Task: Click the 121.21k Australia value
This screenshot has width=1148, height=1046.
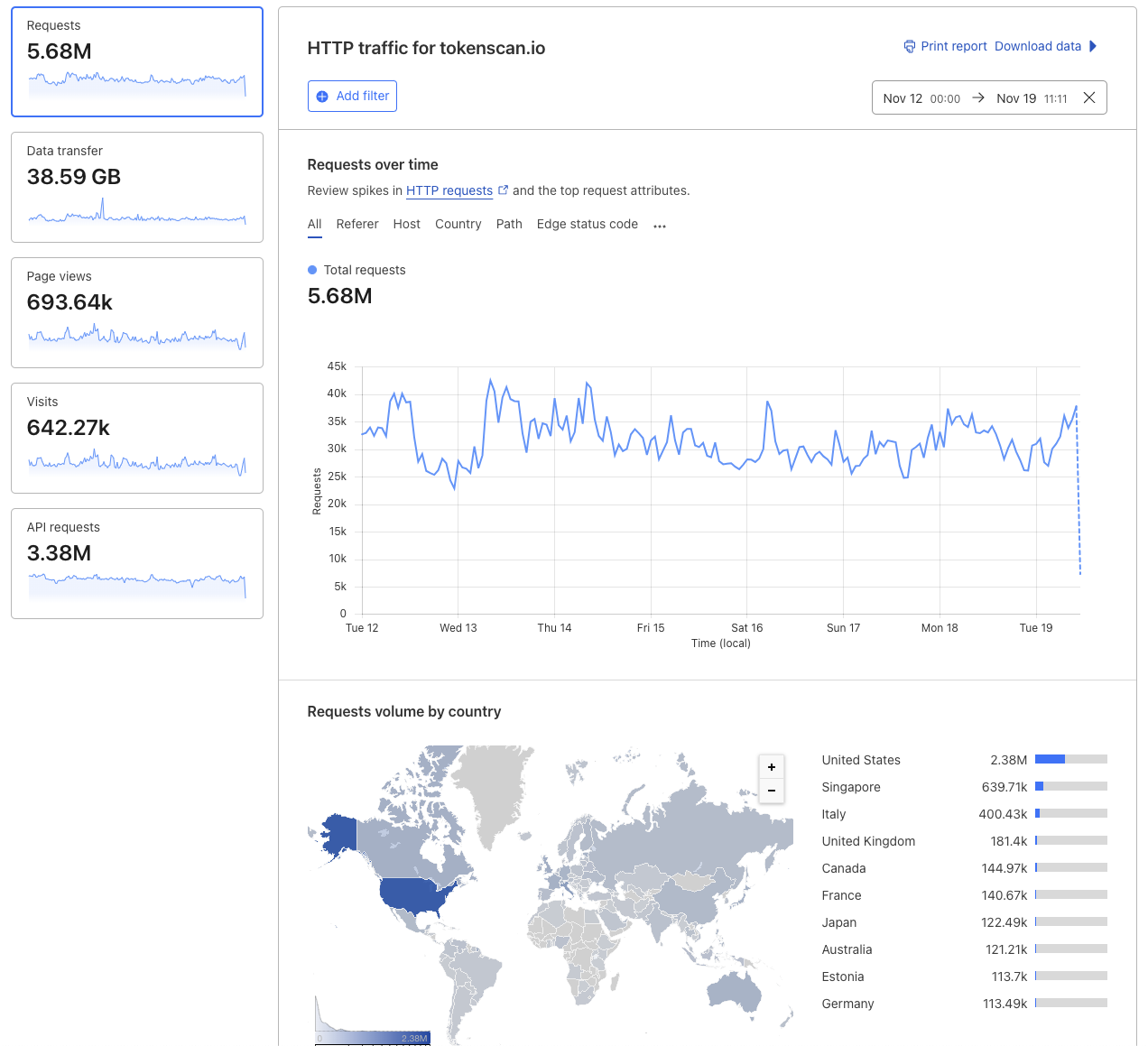Action: point(1006,949)
